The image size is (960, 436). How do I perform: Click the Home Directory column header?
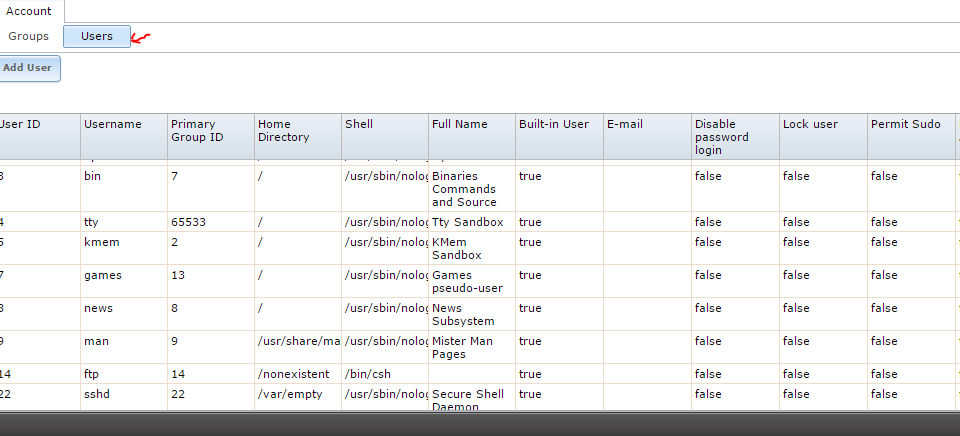pos(283,131)
